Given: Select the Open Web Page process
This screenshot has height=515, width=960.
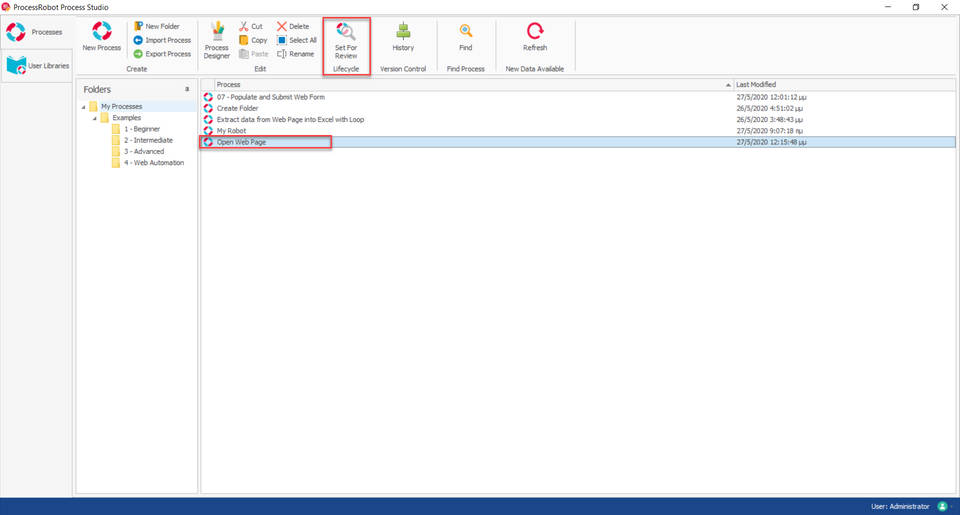Looking at the screenshot, I should tap(577, 142).
